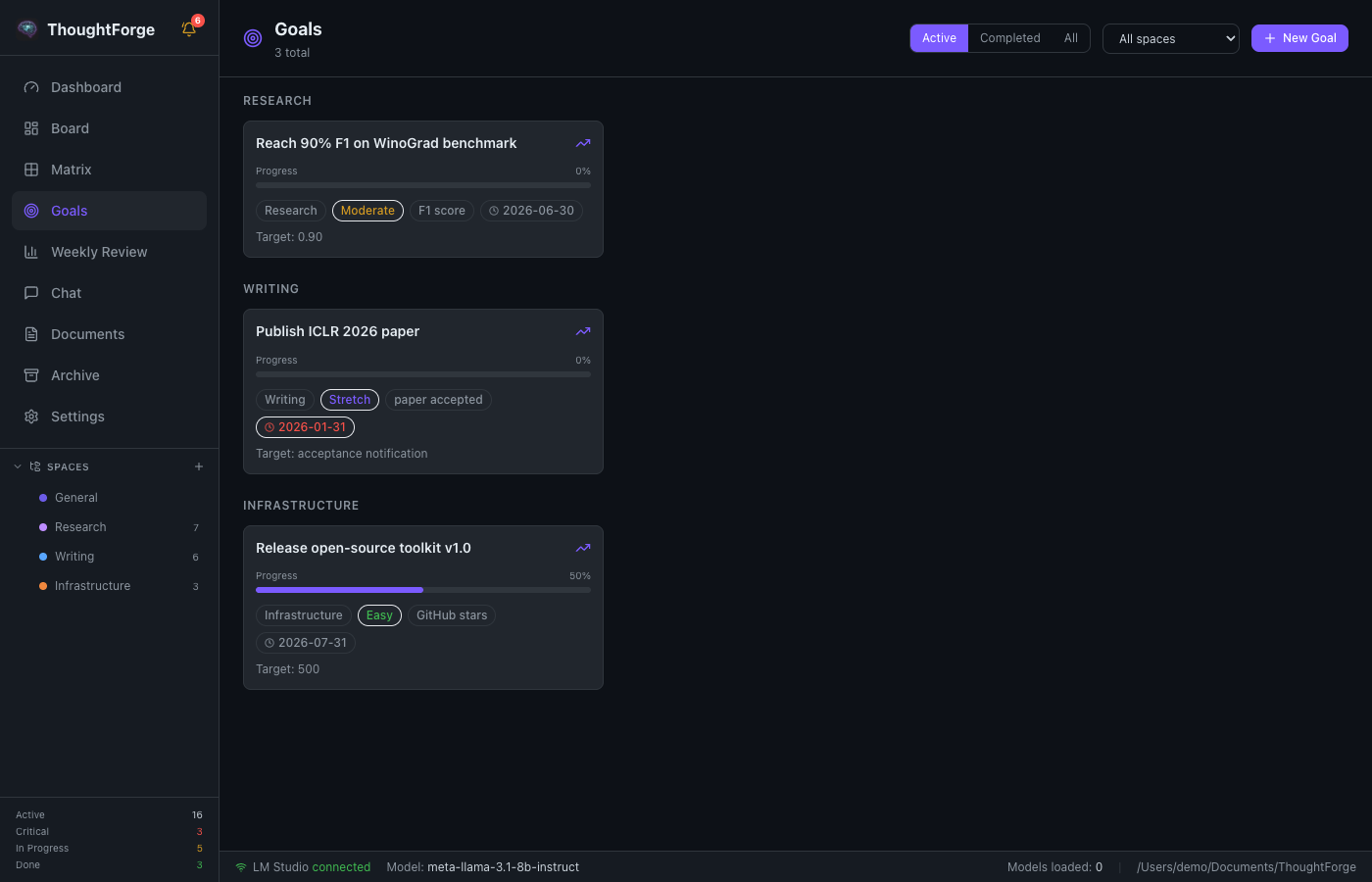The image size is (1372, 882).
Task: Click trend icon on ICLR 2026 paper card
Action: (583, 331)
